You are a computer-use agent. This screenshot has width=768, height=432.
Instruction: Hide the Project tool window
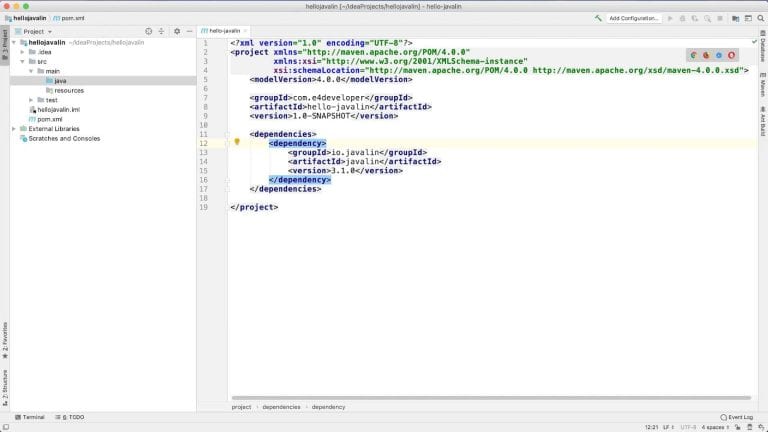pyautogui.click(x=188, y=31)
